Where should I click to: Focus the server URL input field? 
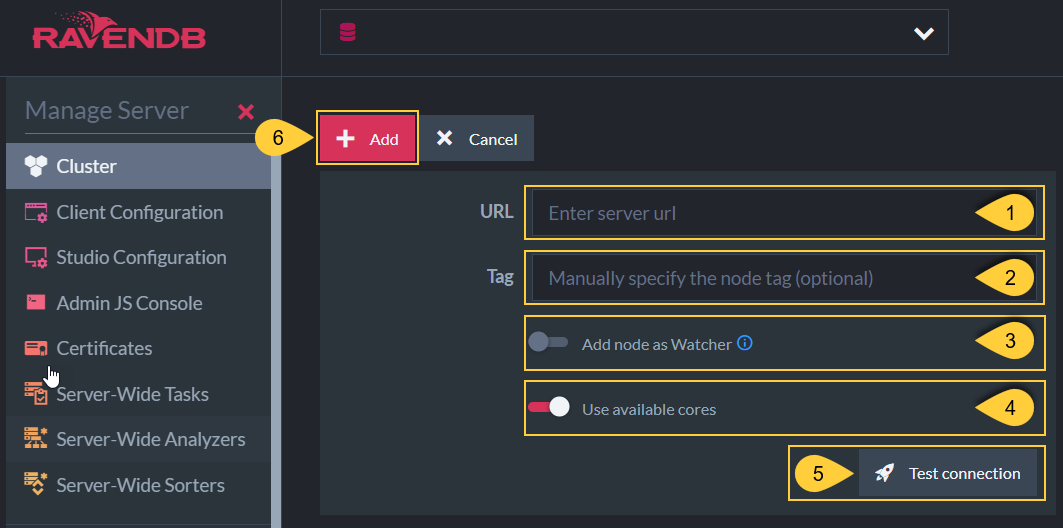(x=784, y=213)
